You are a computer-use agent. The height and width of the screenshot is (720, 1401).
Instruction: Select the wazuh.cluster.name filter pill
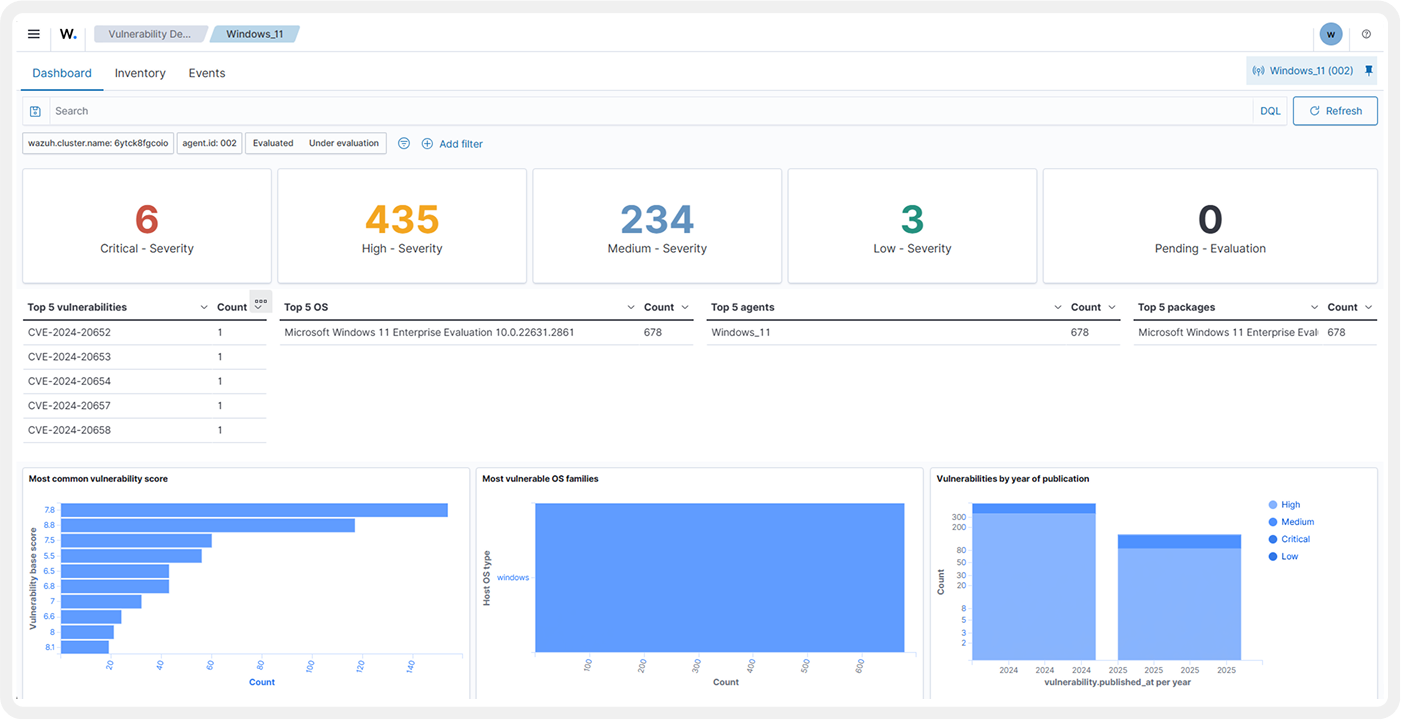click(98, 143)
